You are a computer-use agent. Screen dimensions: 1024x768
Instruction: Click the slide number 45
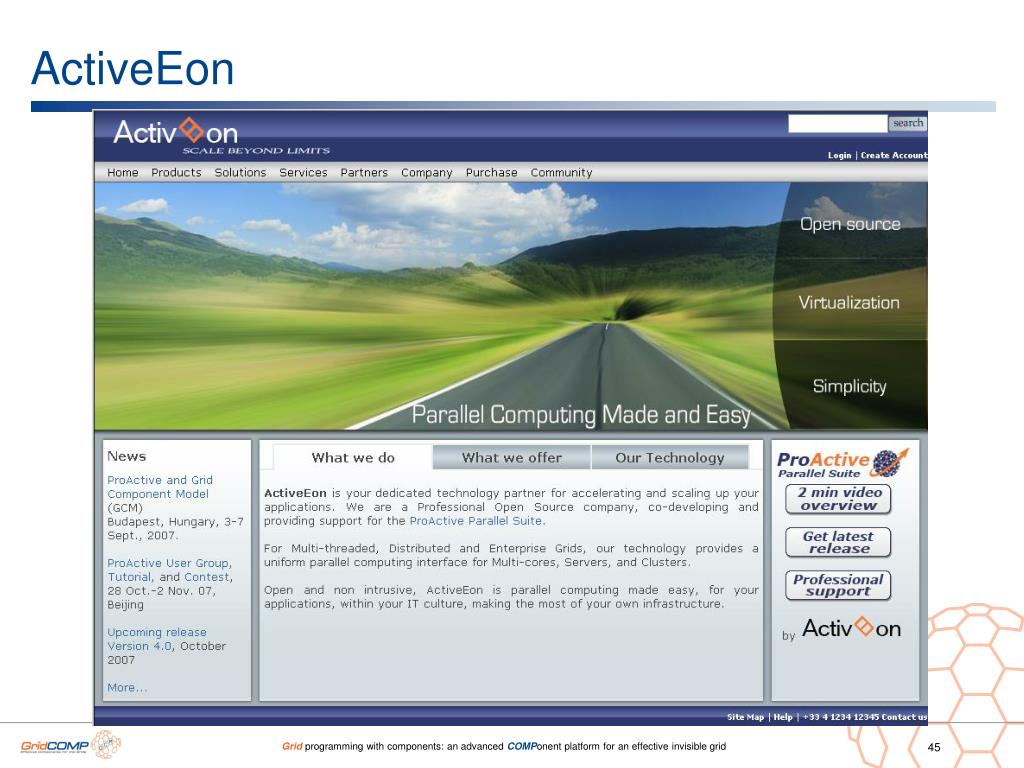pos(934,746)
